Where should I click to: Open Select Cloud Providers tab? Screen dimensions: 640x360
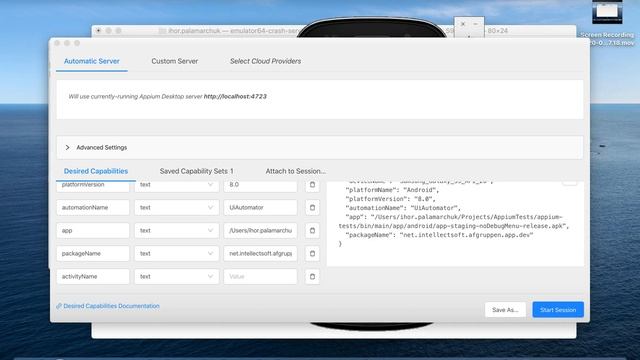tap(265, 61)
